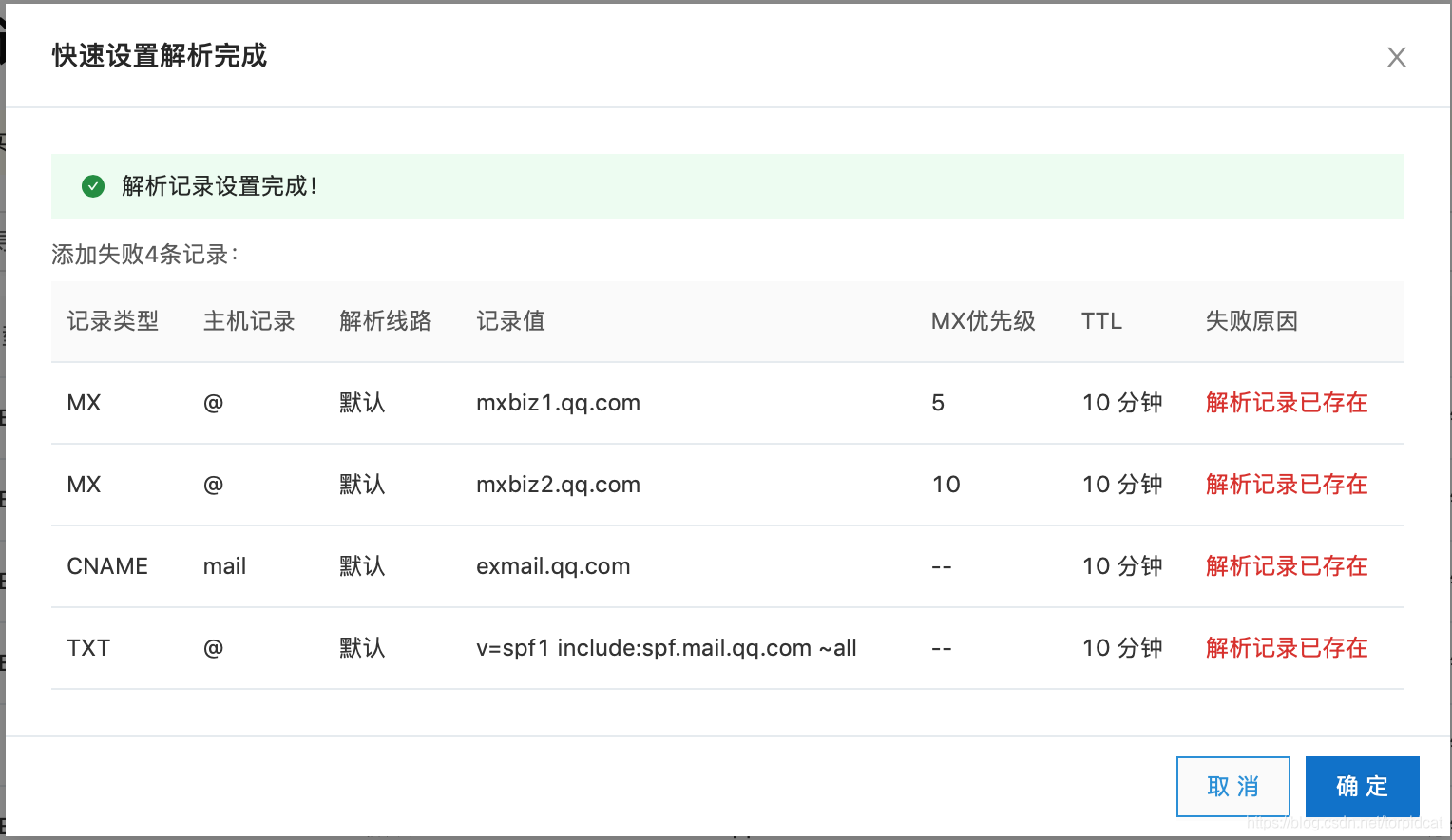Click MX priority value 5

pos(938,403)
